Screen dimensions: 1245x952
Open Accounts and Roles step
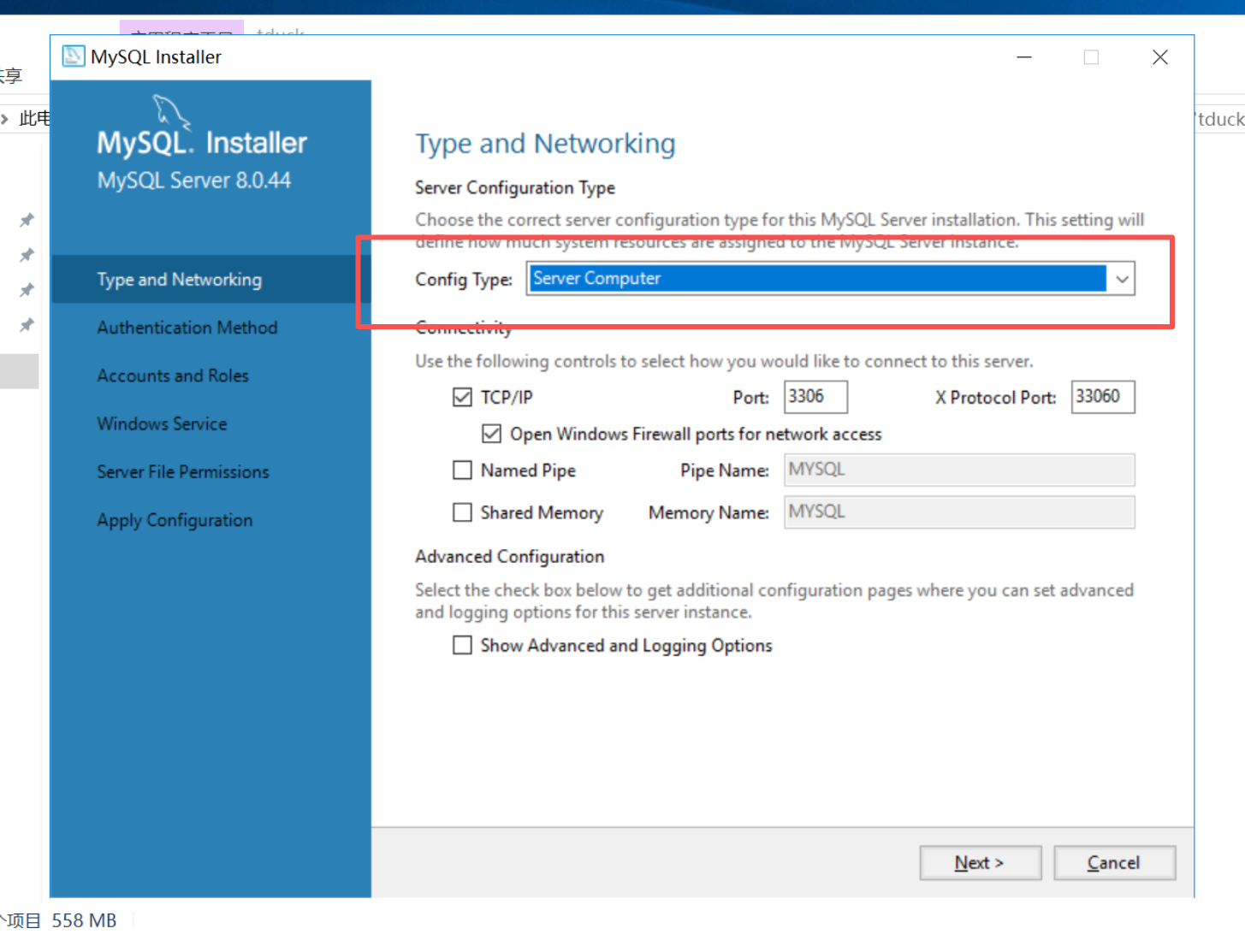coord(173,375)
